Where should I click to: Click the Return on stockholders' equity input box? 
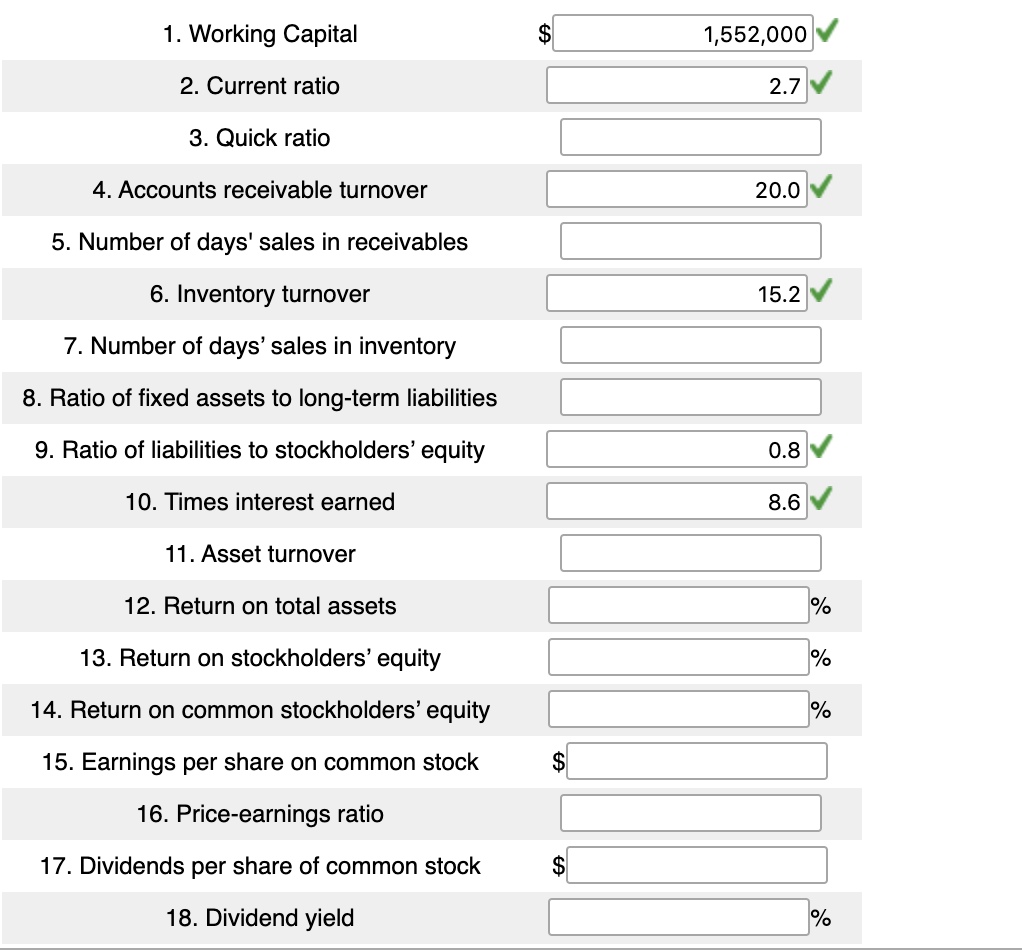point(677,657)
